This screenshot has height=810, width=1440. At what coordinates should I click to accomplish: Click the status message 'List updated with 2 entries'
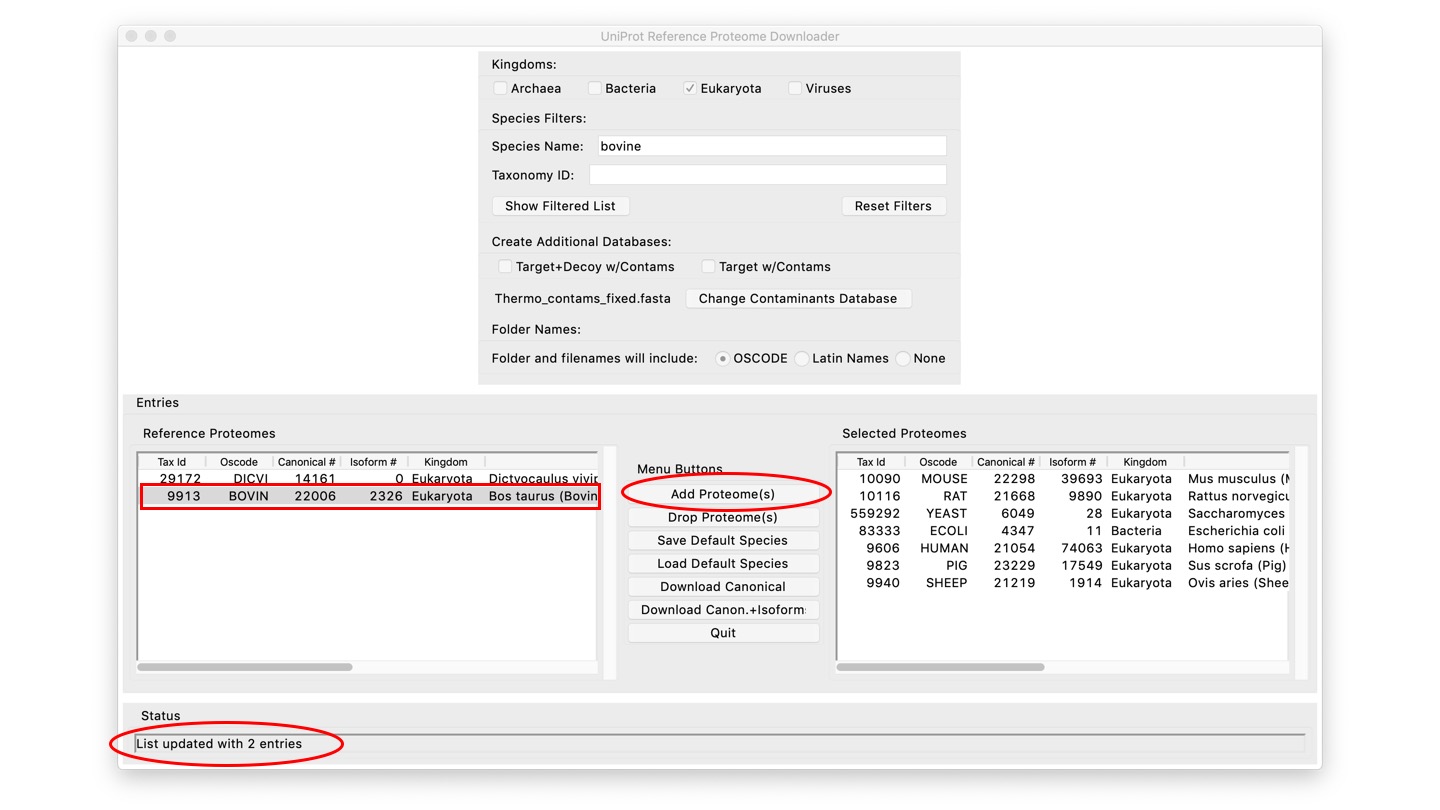point(219,744)
